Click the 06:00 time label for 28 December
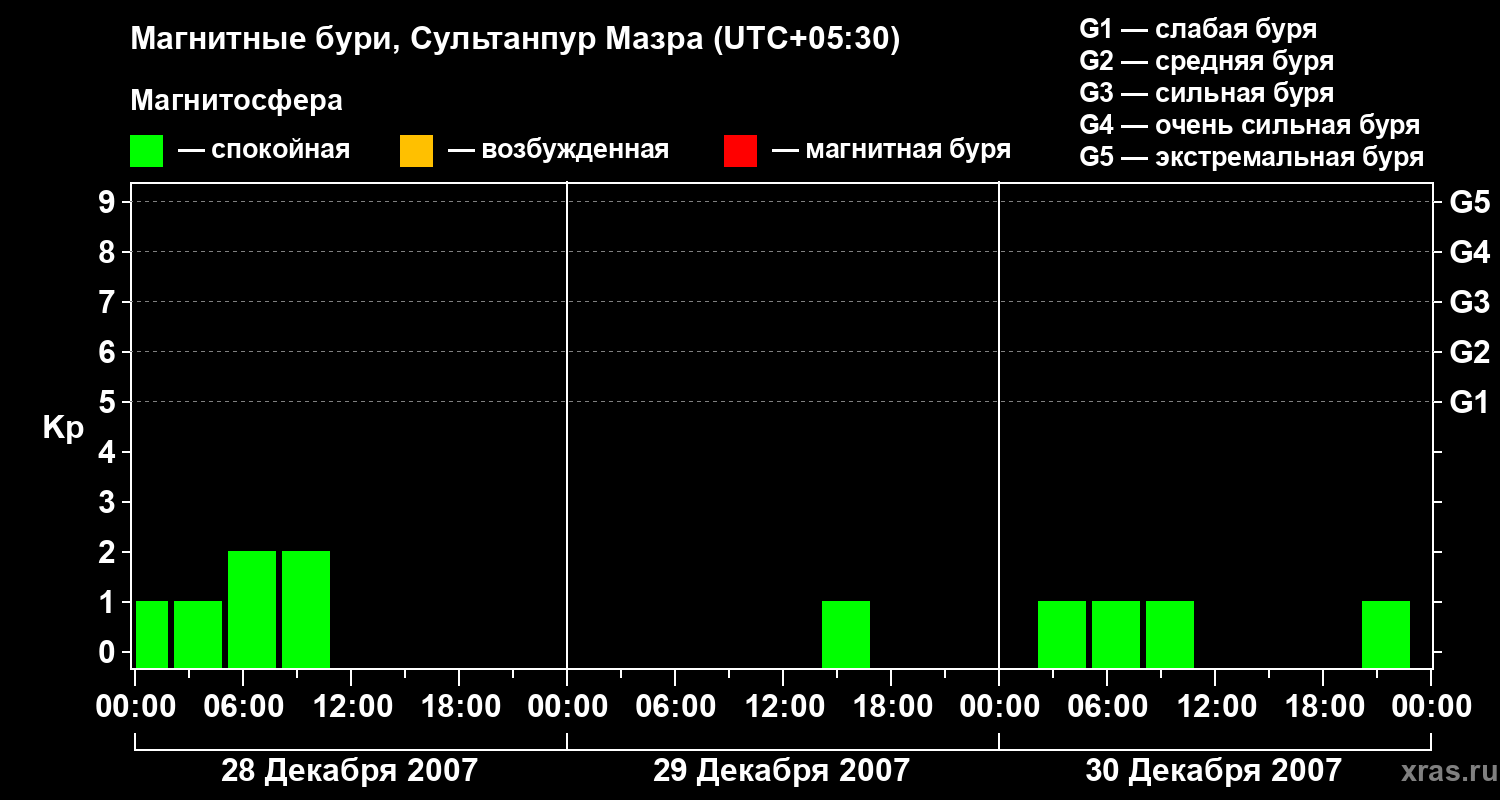This screenshot has height=800, width=1500. [x=243, y=707]
